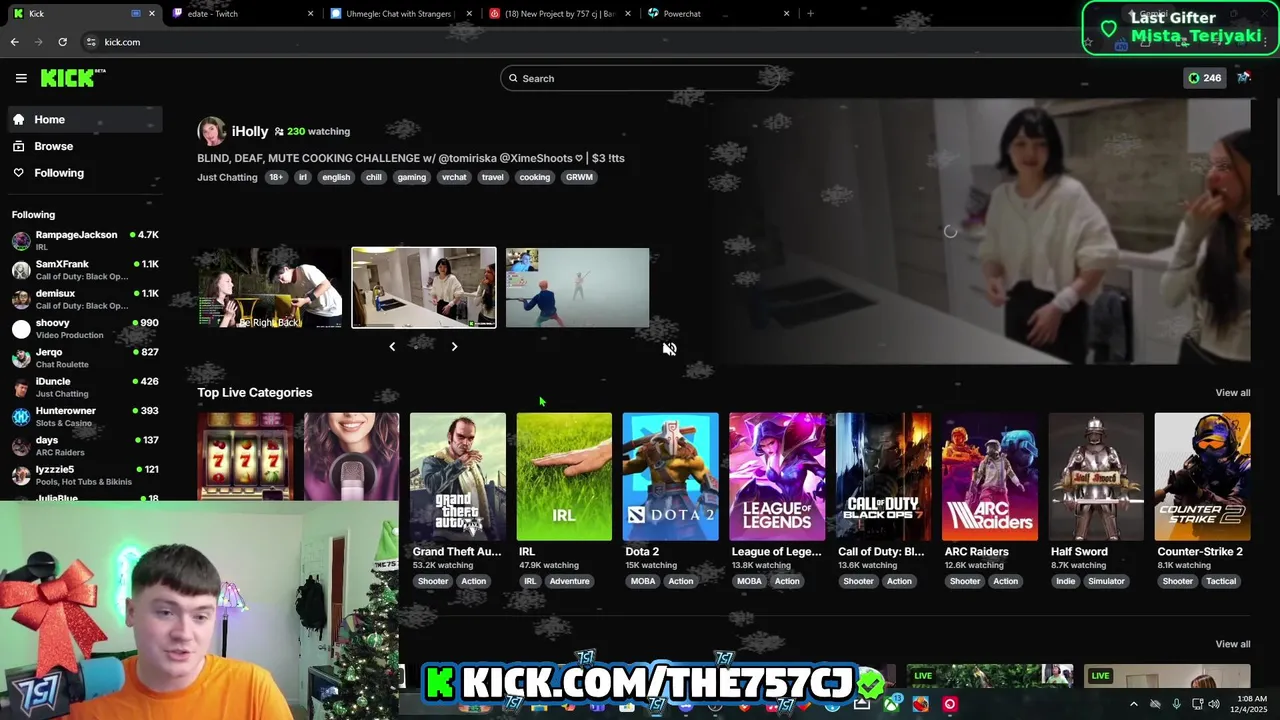This screenshot has width=1280, height=720.
Task: Click the gaming tag
Action: 411,177
